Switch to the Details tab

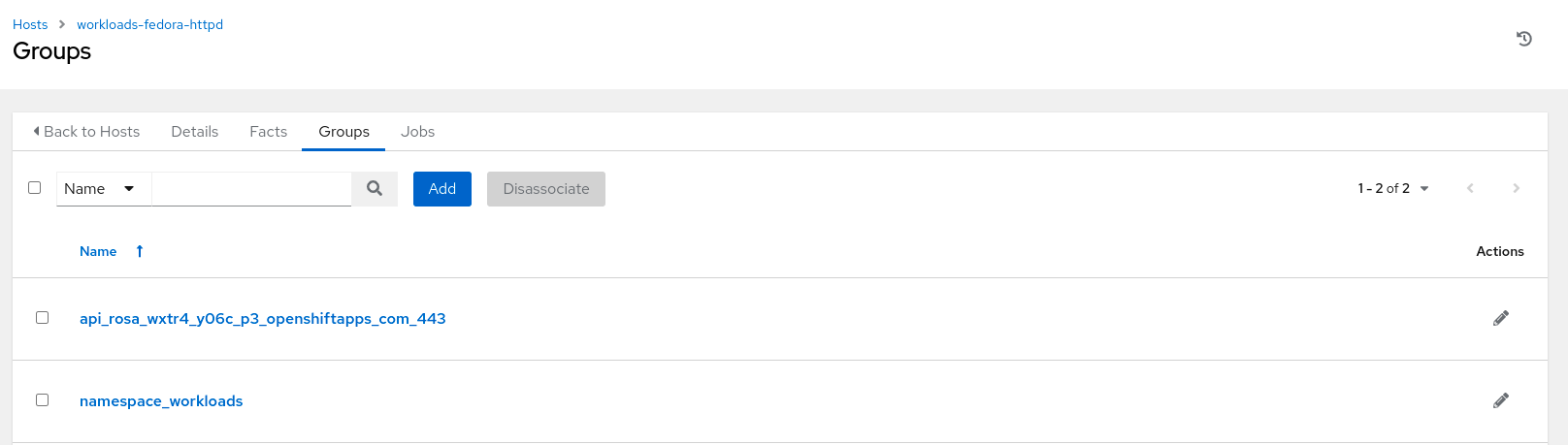194,132
